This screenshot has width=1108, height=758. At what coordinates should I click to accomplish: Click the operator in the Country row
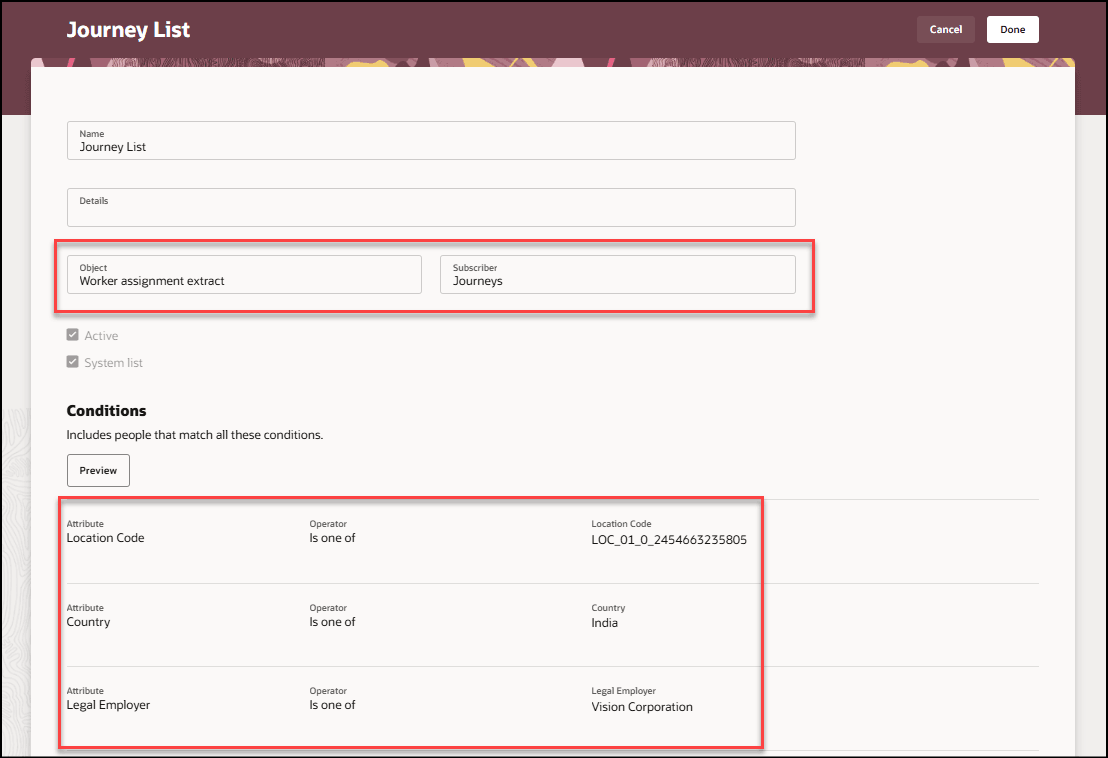point(332,622)
